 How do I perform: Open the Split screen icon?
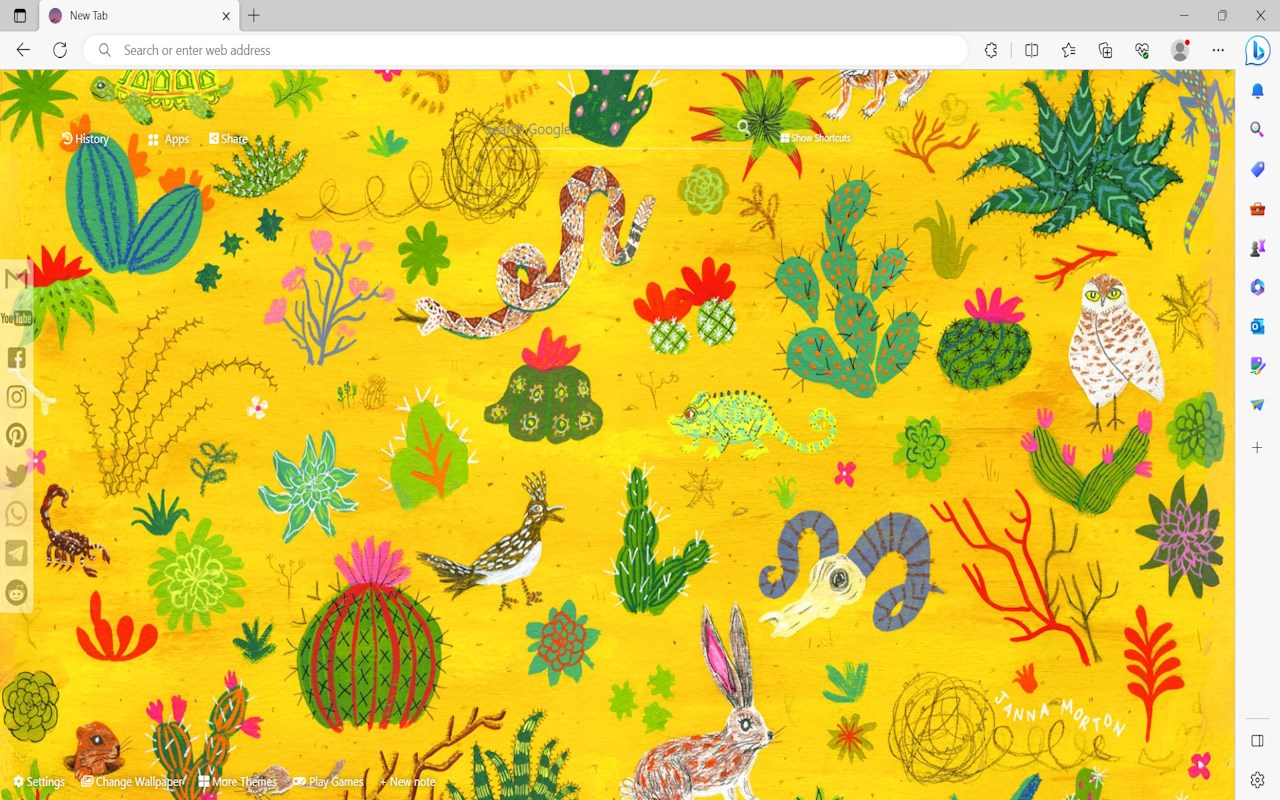pyautogui.click(x=1032, y=50)
